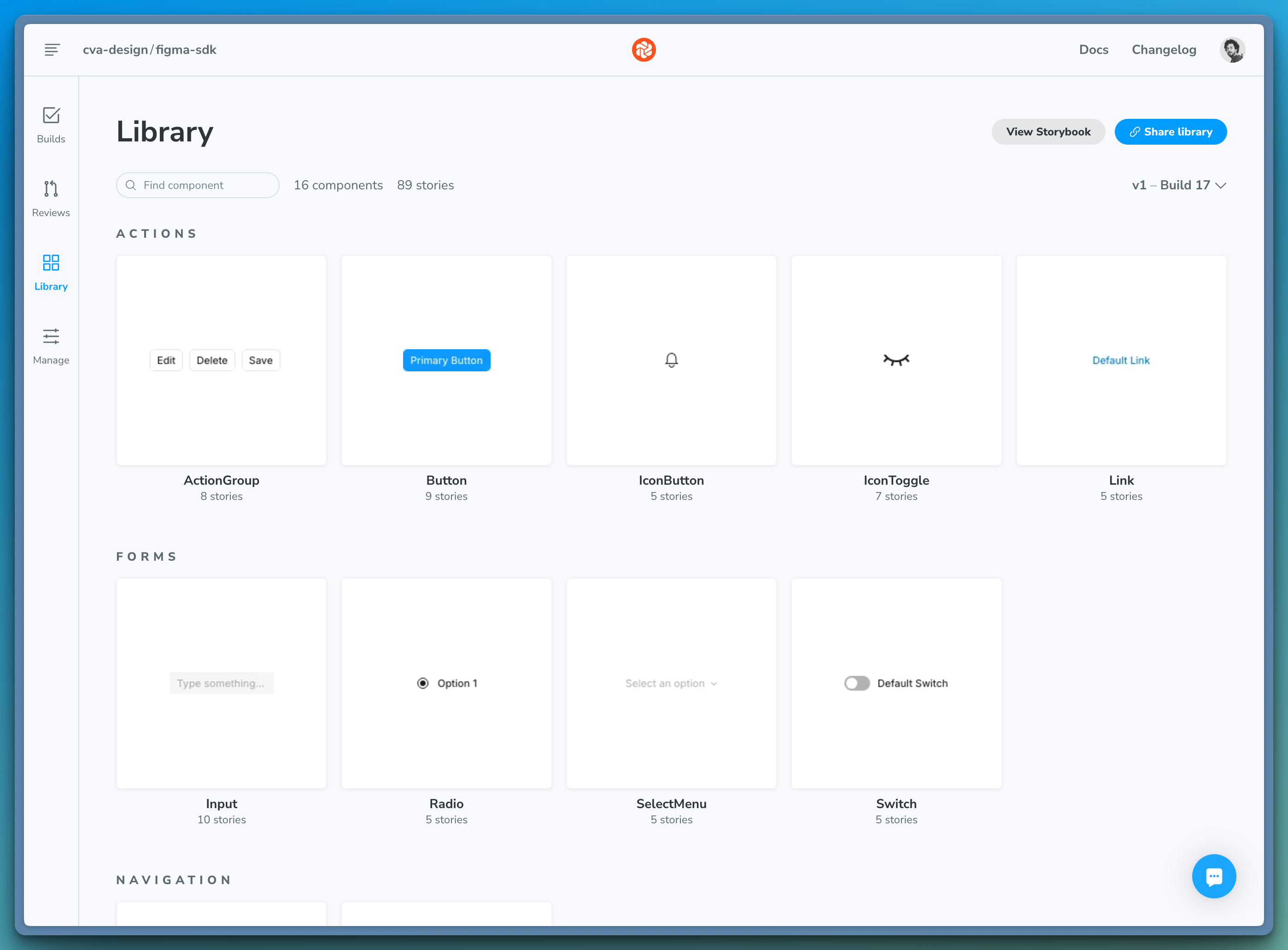Click the bell icon in IconButton preview
Viewport: 1288px width, 950px height.
pyautogui.click(x=671, y=360)
